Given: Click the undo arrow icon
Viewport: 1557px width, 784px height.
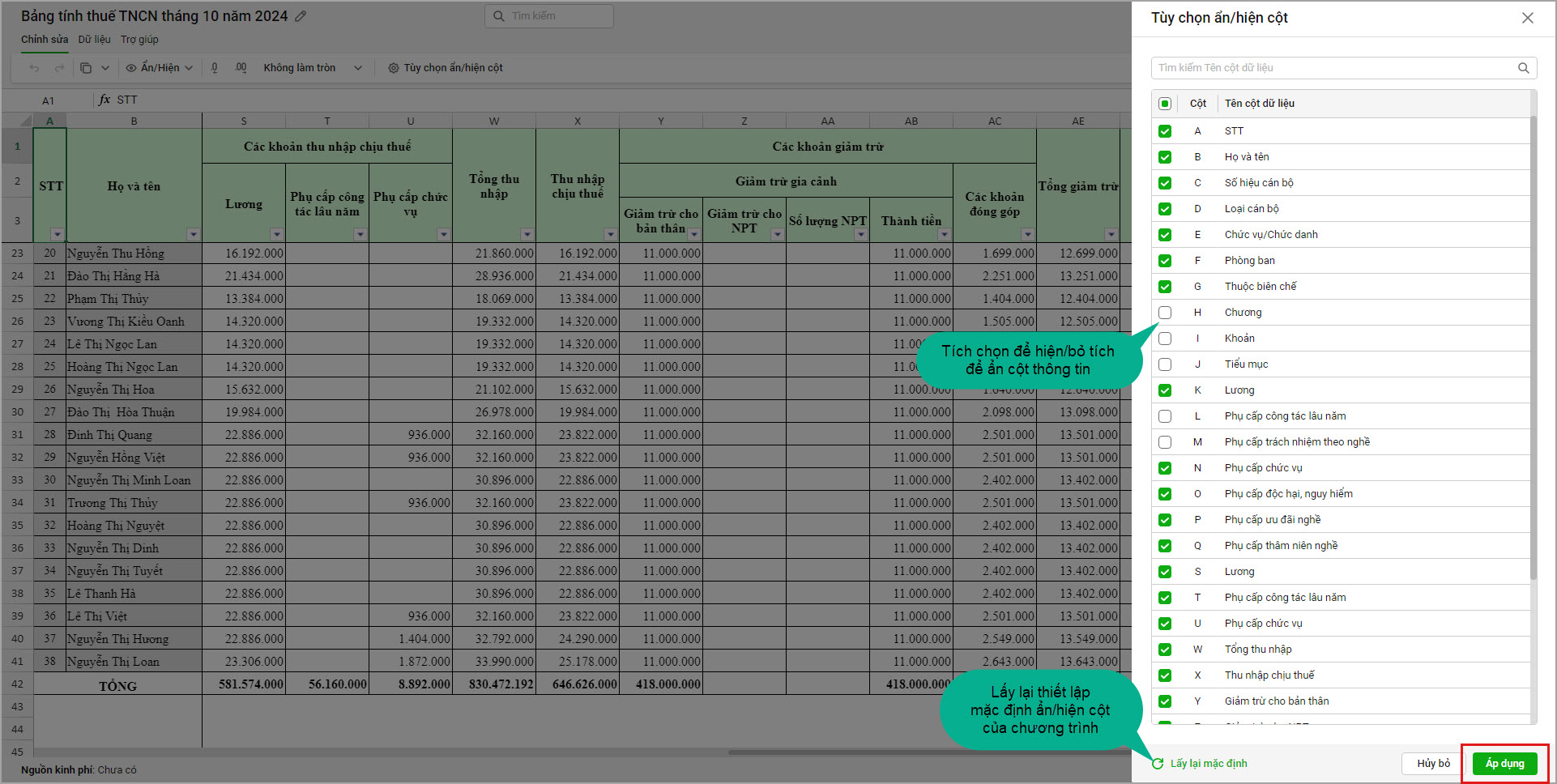Looking at the screenshot, I should [34, 68].
